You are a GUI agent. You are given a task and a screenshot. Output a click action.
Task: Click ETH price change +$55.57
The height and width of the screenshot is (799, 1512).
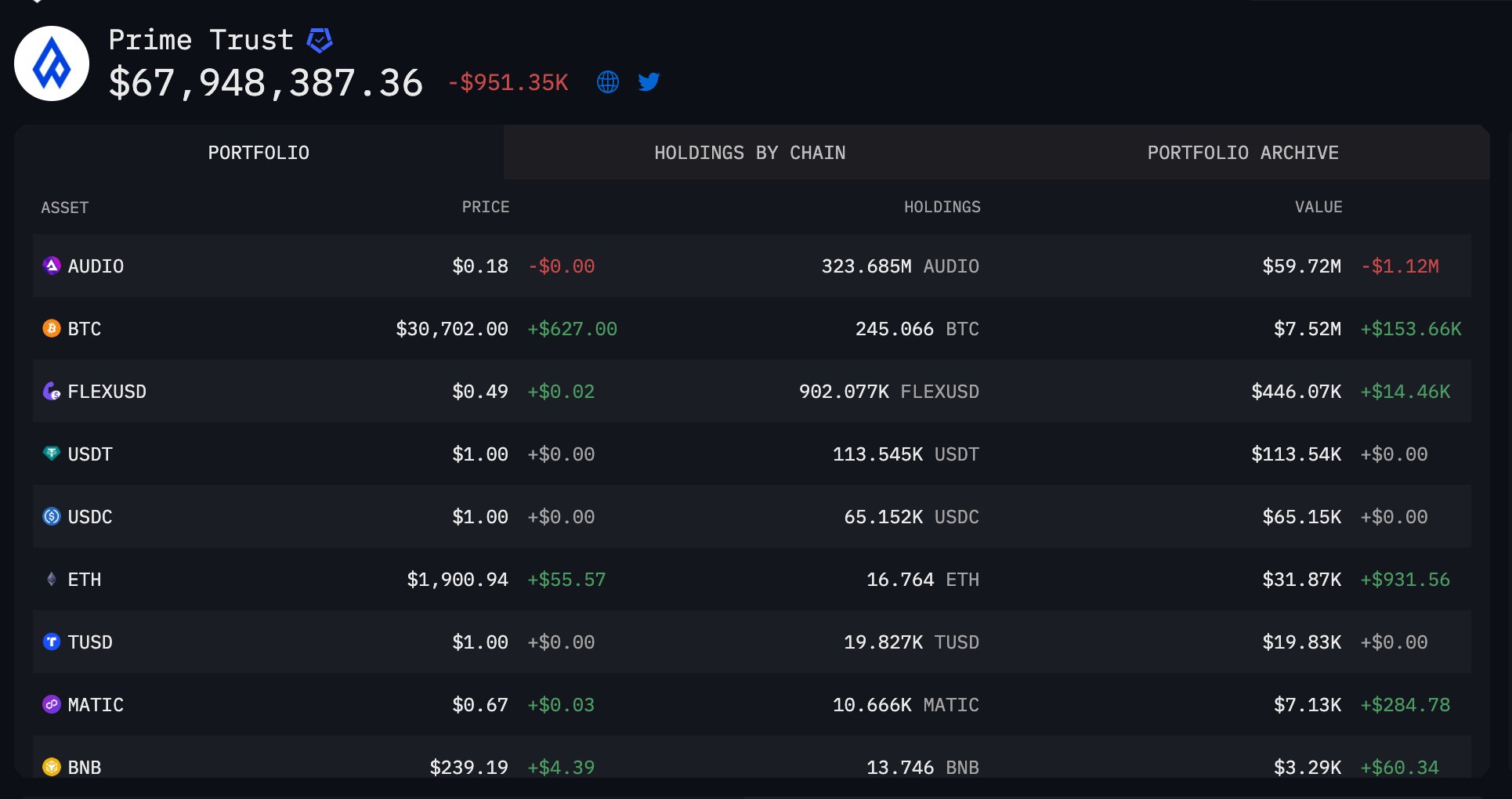coord(566,580)
